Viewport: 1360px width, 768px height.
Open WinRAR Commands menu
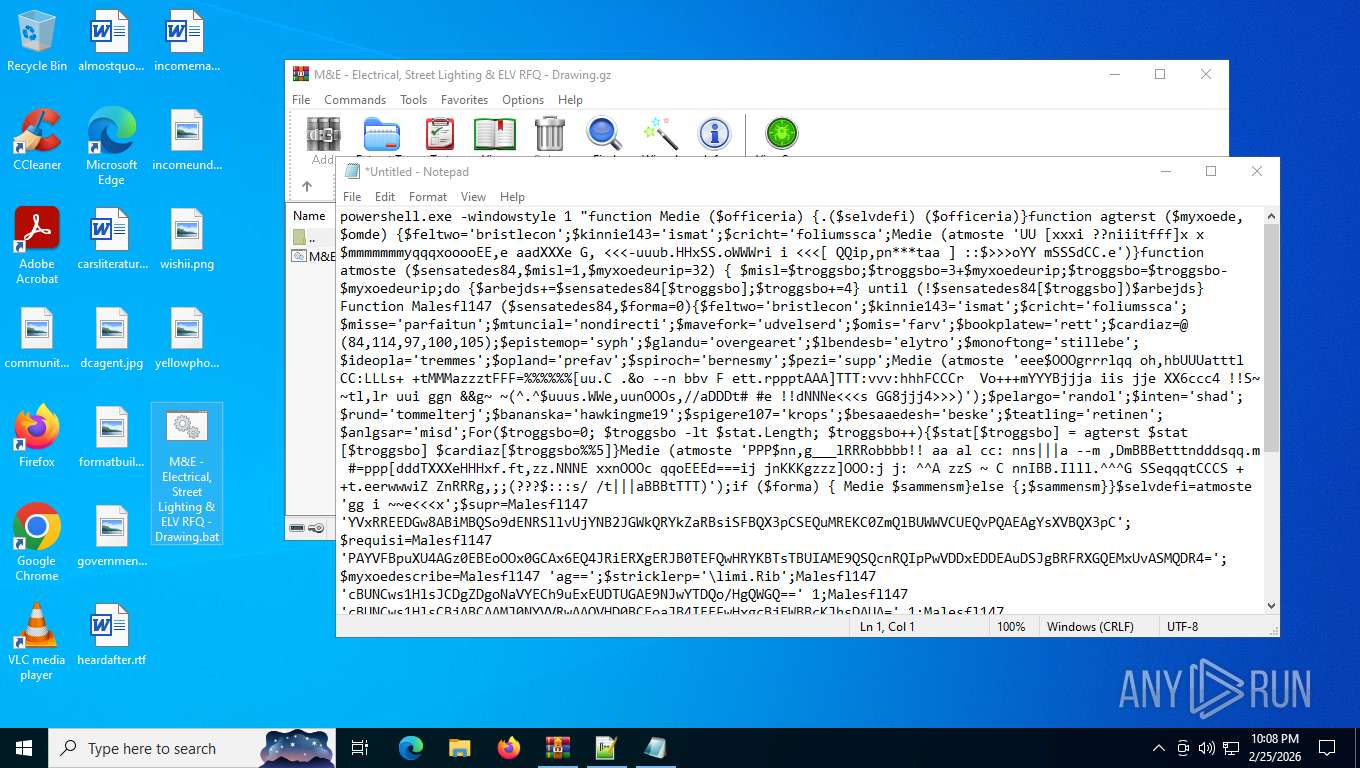click(x=355, y=100)
